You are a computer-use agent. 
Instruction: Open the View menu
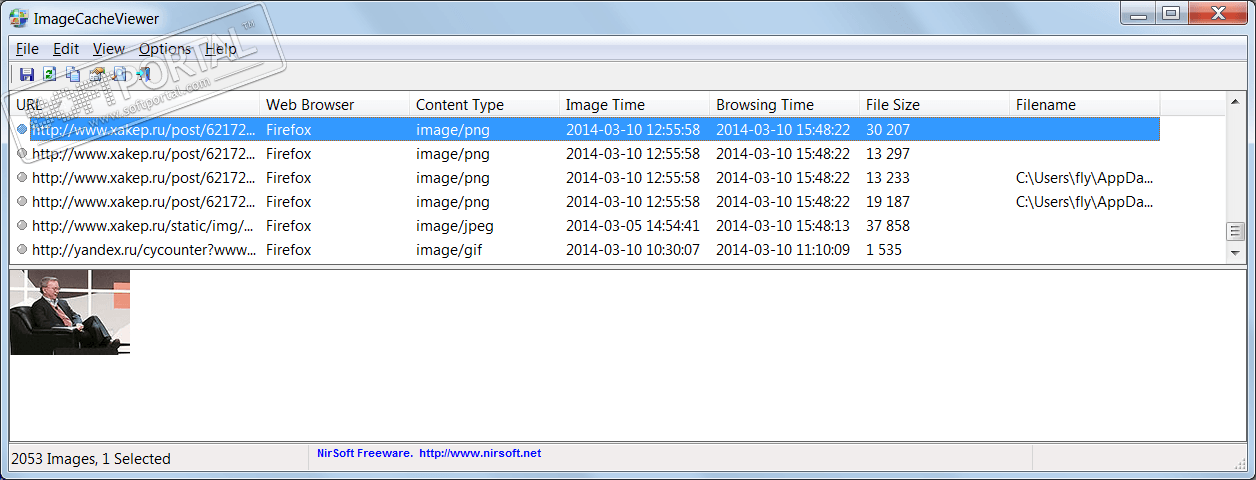tap(109, 49)
